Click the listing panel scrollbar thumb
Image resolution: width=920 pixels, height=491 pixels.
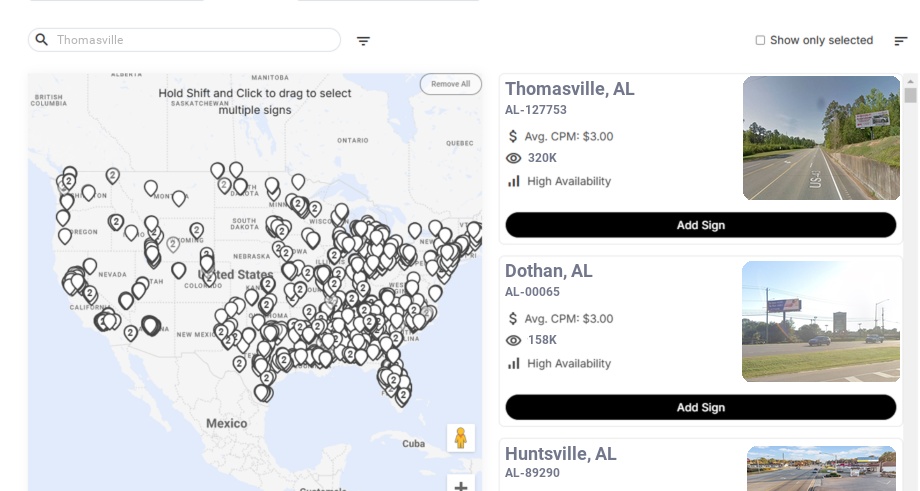911,95
